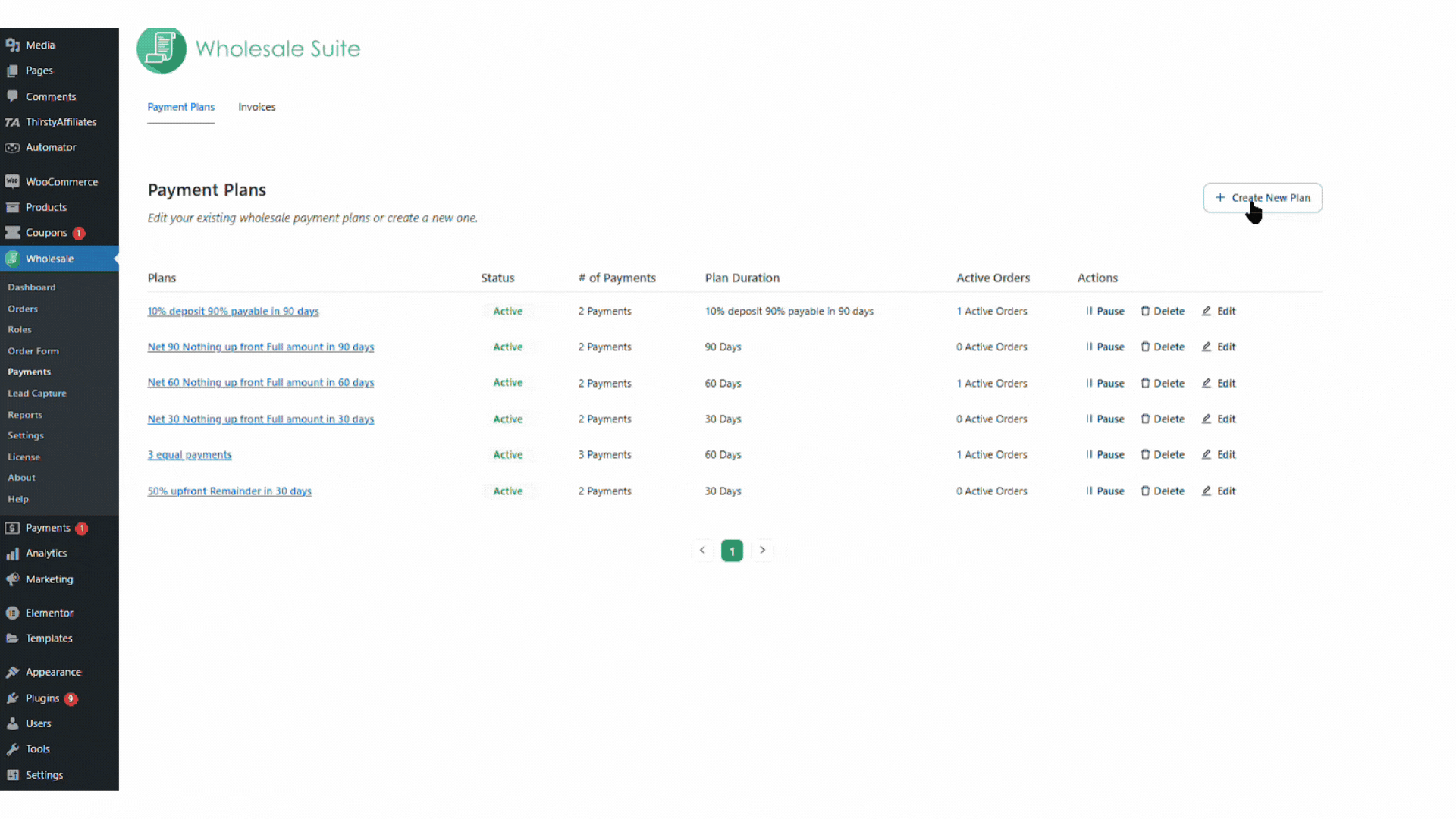The width and height of the screenshot is (1456, 819).
Task: Open the Payments submenu under Wholesale
Action: pos(30,372)
